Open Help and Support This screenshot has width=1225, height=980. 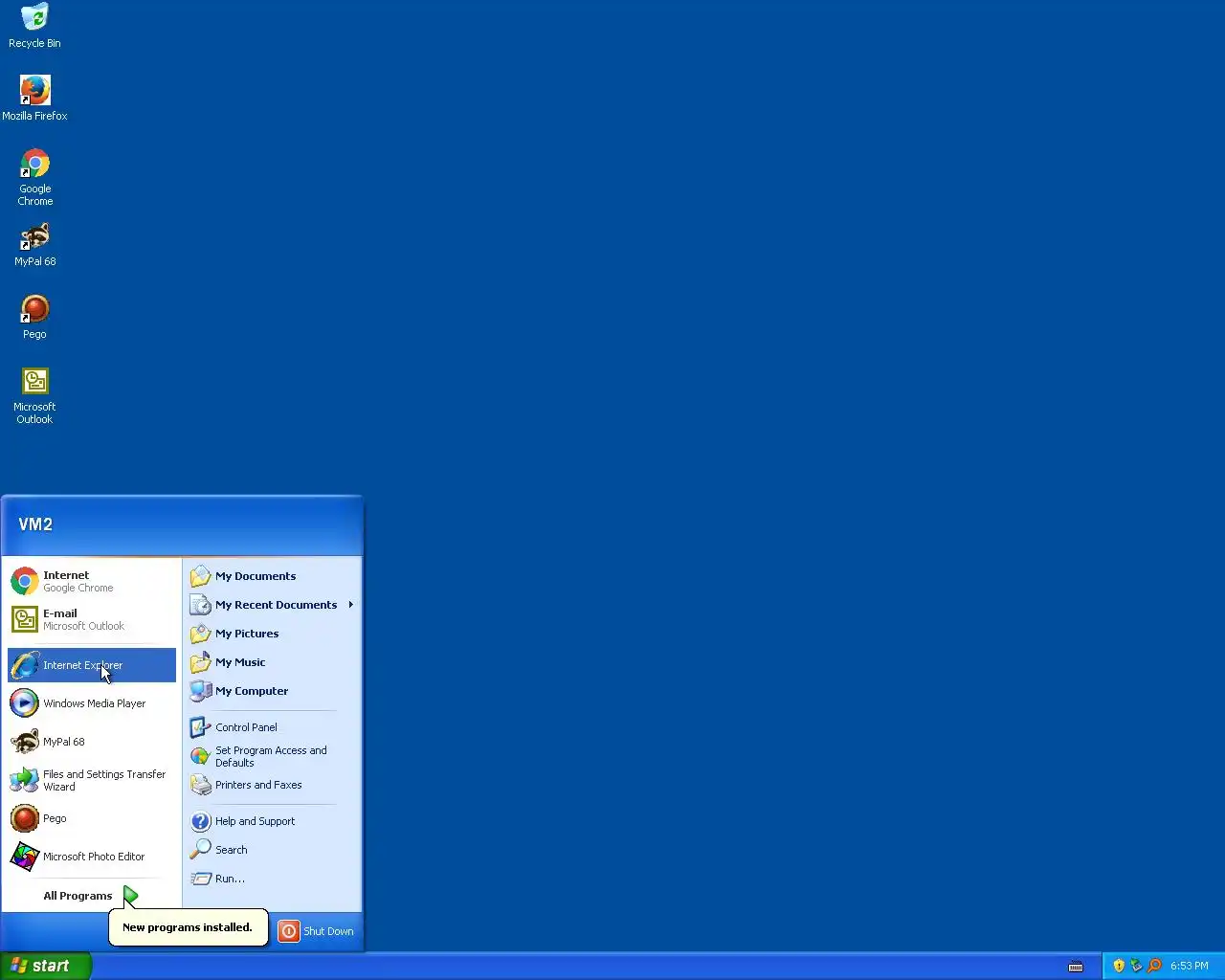point(272,821)
